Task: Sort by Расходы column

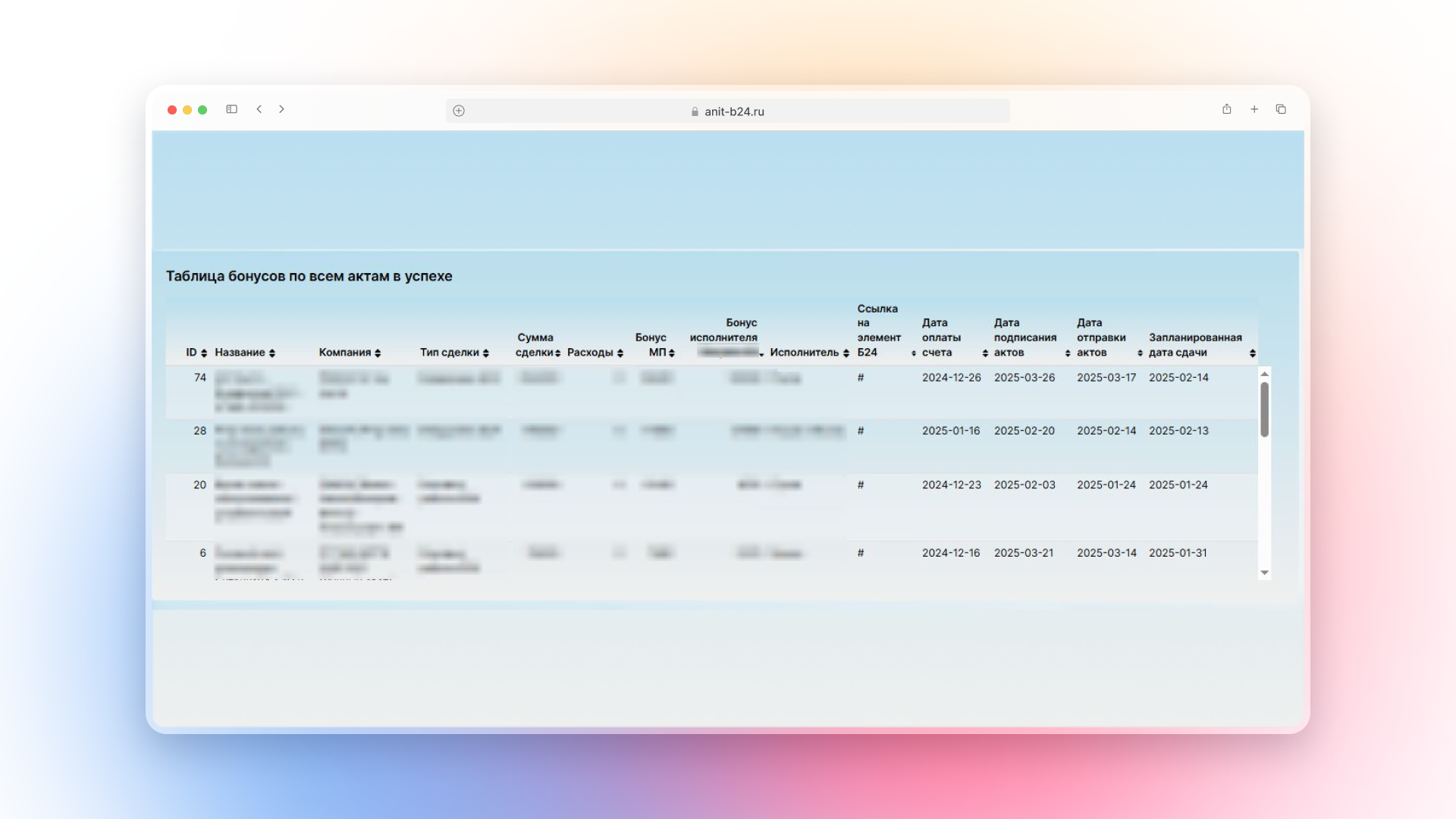Action: [x=620, y=353]
